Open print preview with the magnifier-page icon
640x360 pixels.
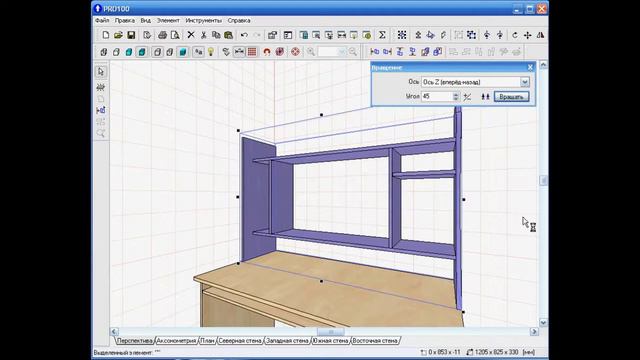[175, 35]
